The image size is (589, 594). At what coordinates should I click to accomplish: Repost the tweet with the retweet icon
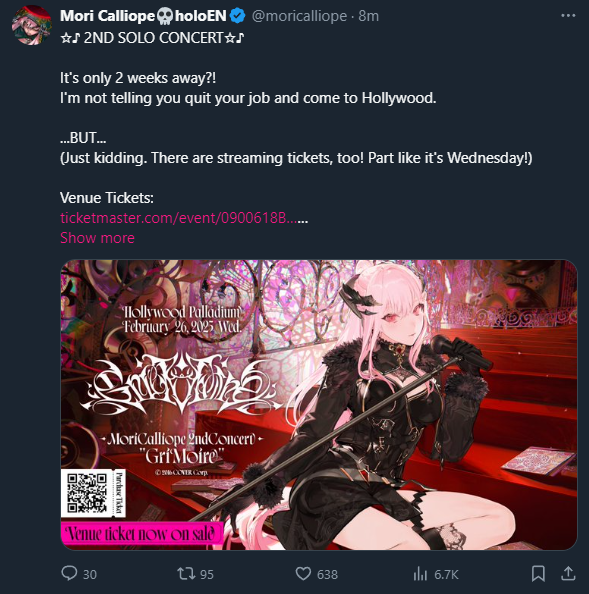[186, 574]
